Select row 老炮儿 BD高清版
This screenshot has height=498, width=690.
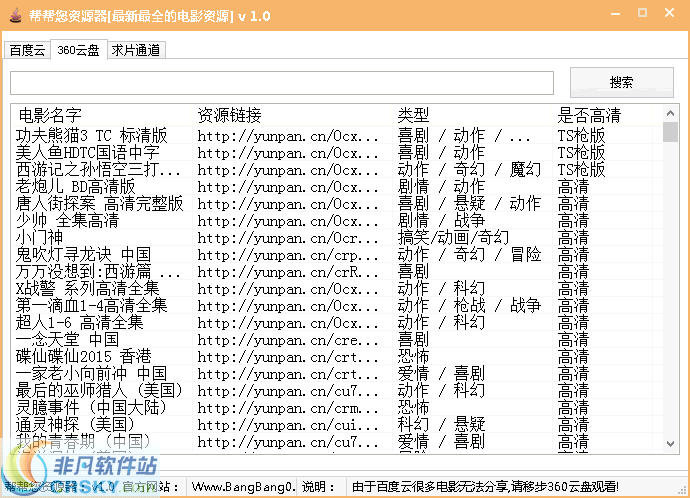click(x=337, y=187)
